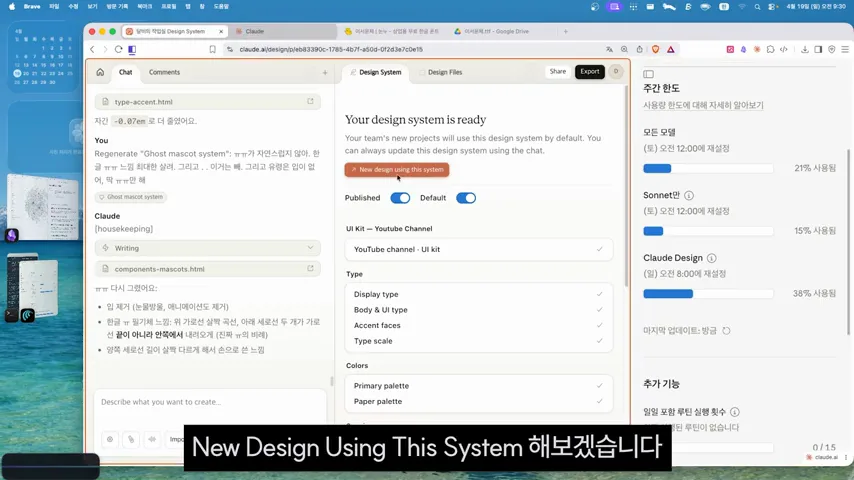Switch to the Chat tab

tap(126, 72)
